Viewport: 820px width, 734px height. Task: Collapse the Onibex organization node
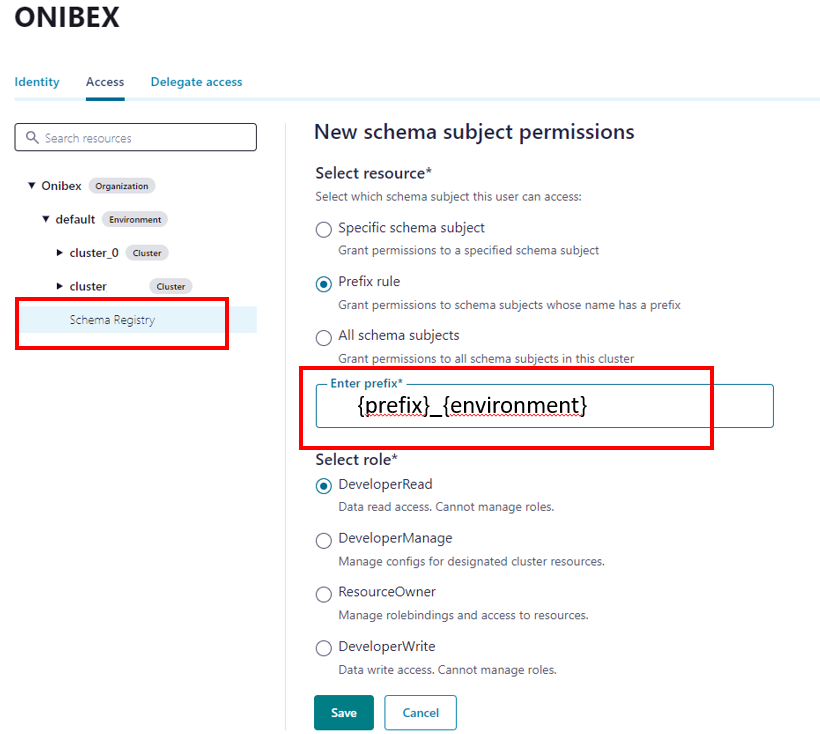point(32,186)
